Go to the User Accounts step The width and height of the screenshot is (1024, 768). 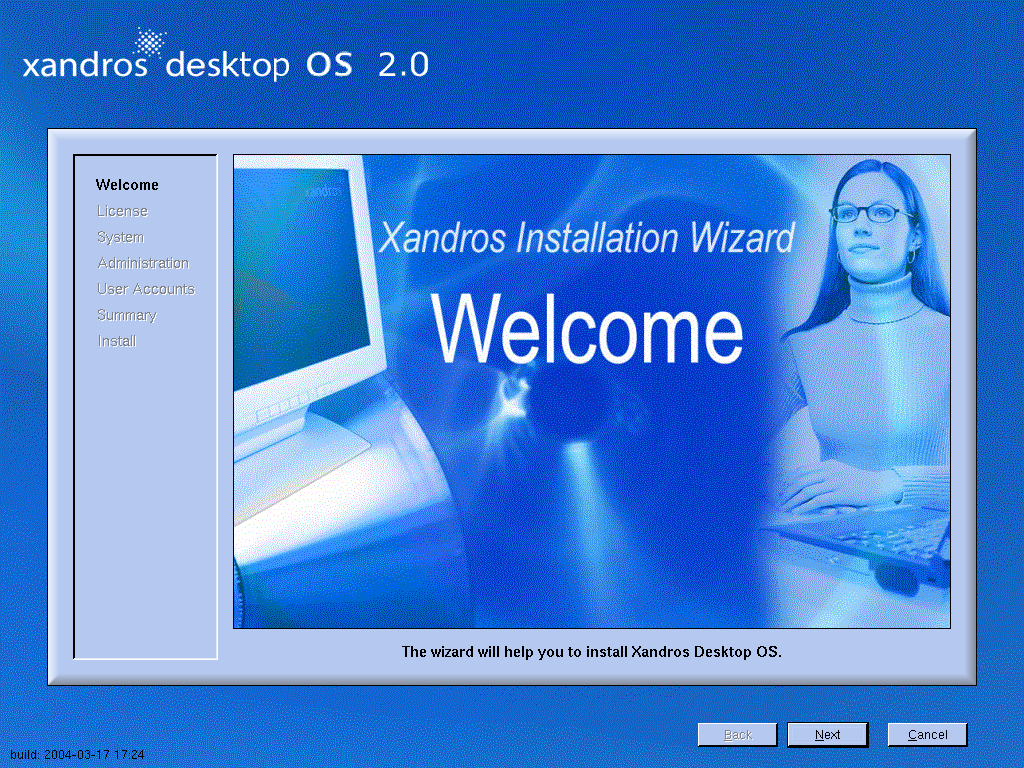pyautogui.click(x=146, y=289)
